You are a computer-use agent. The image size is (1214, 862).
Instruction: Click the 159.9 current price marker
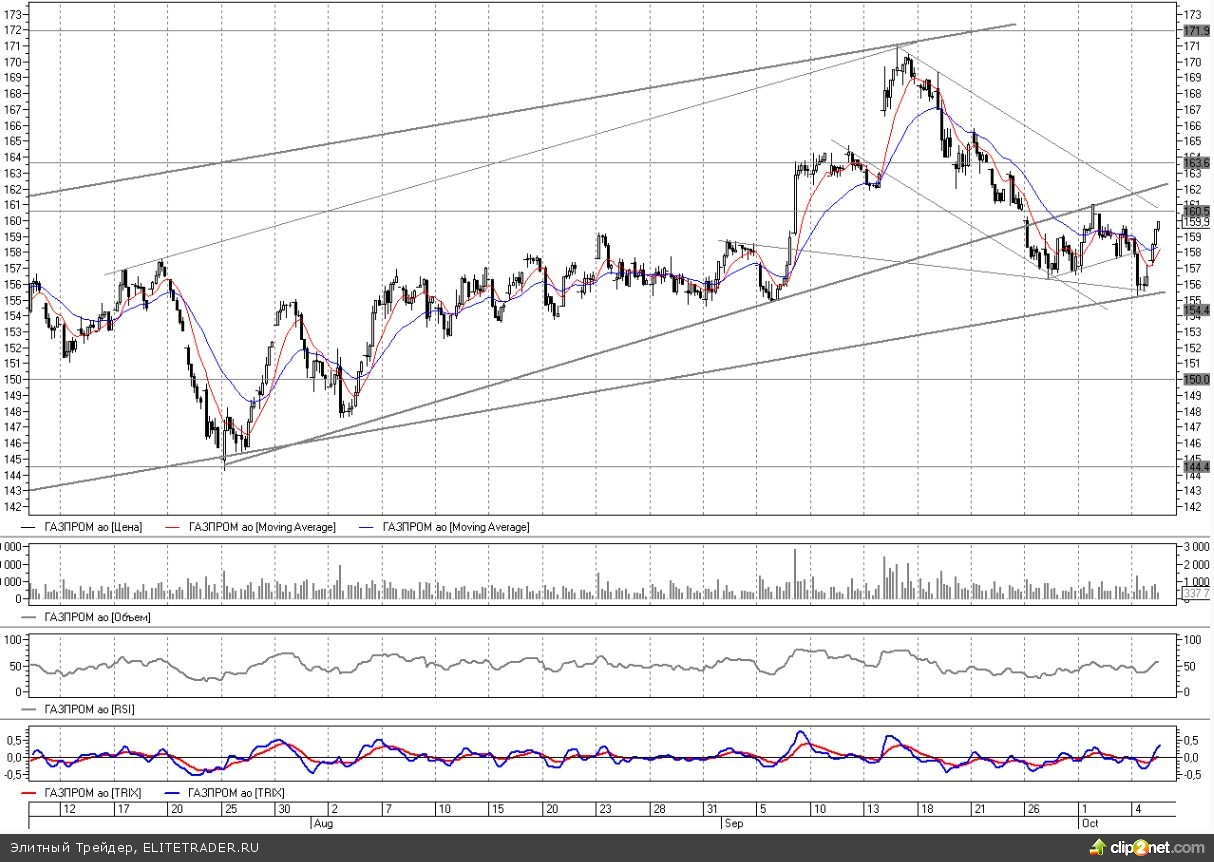(x=1196, y=222)
